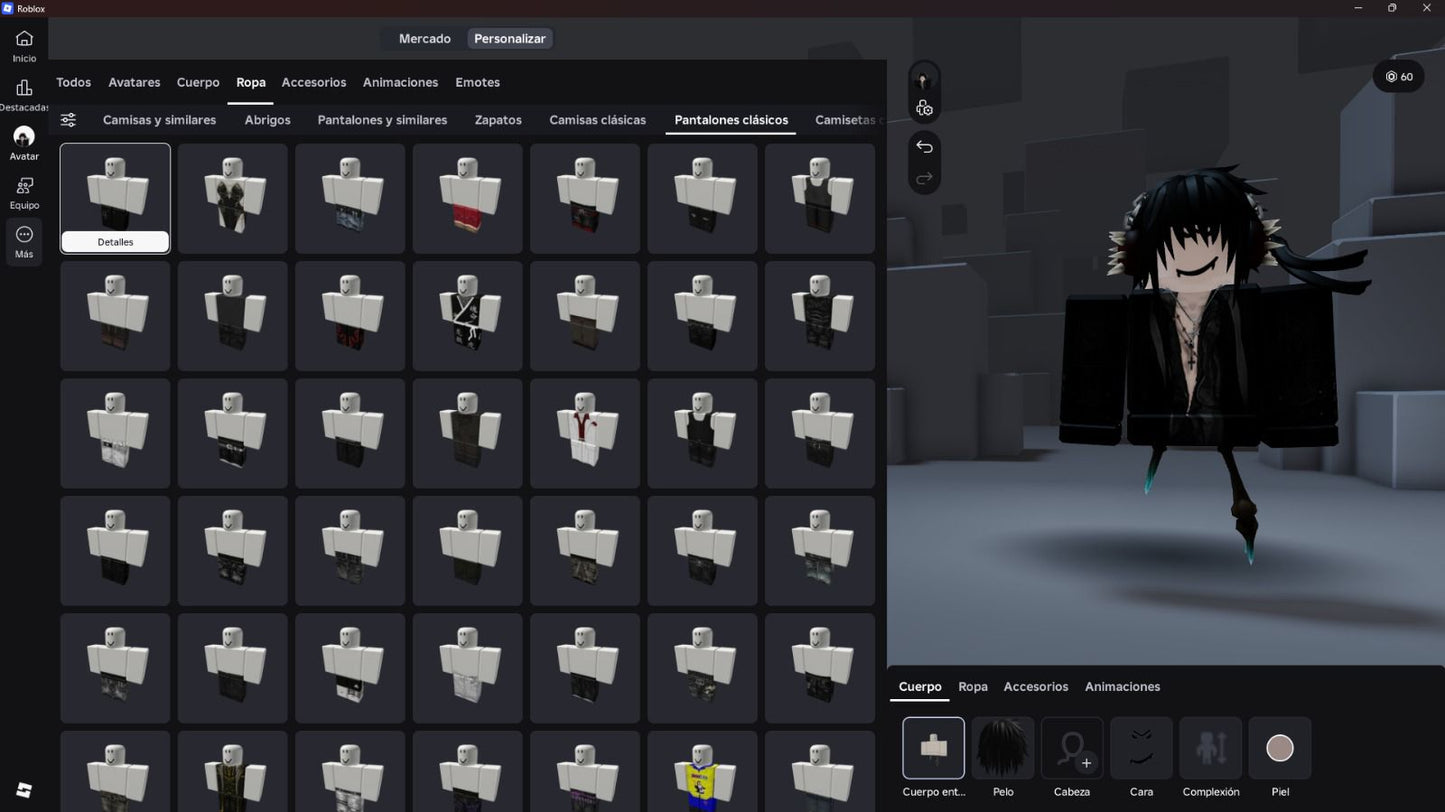1445x812 pixels.
Task: Switch to the Mercado tab
Action: pyautogui.click(x=424, y=39)
